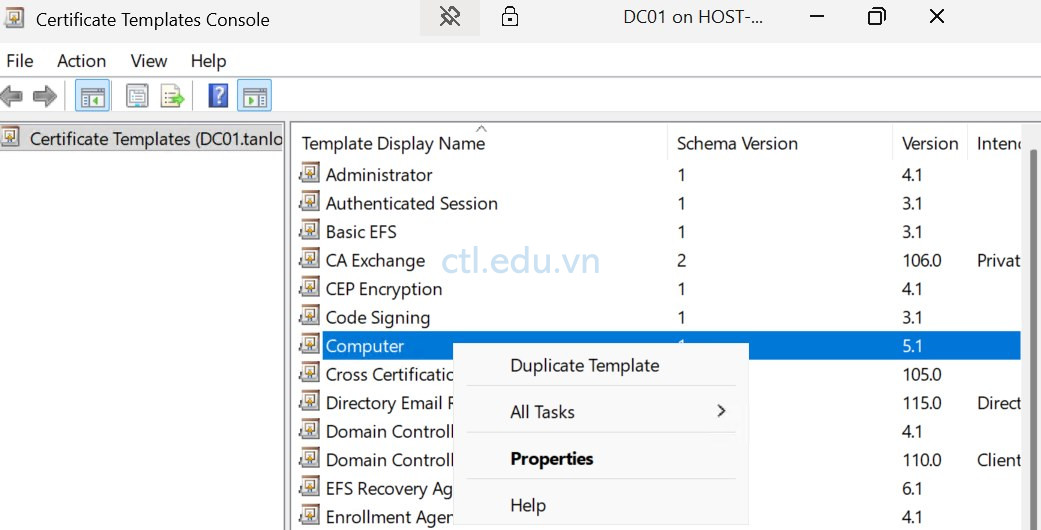Click version 105.0 of Cross Certification
This screenshot has width=1041, height=530.
tap(922, 375)
